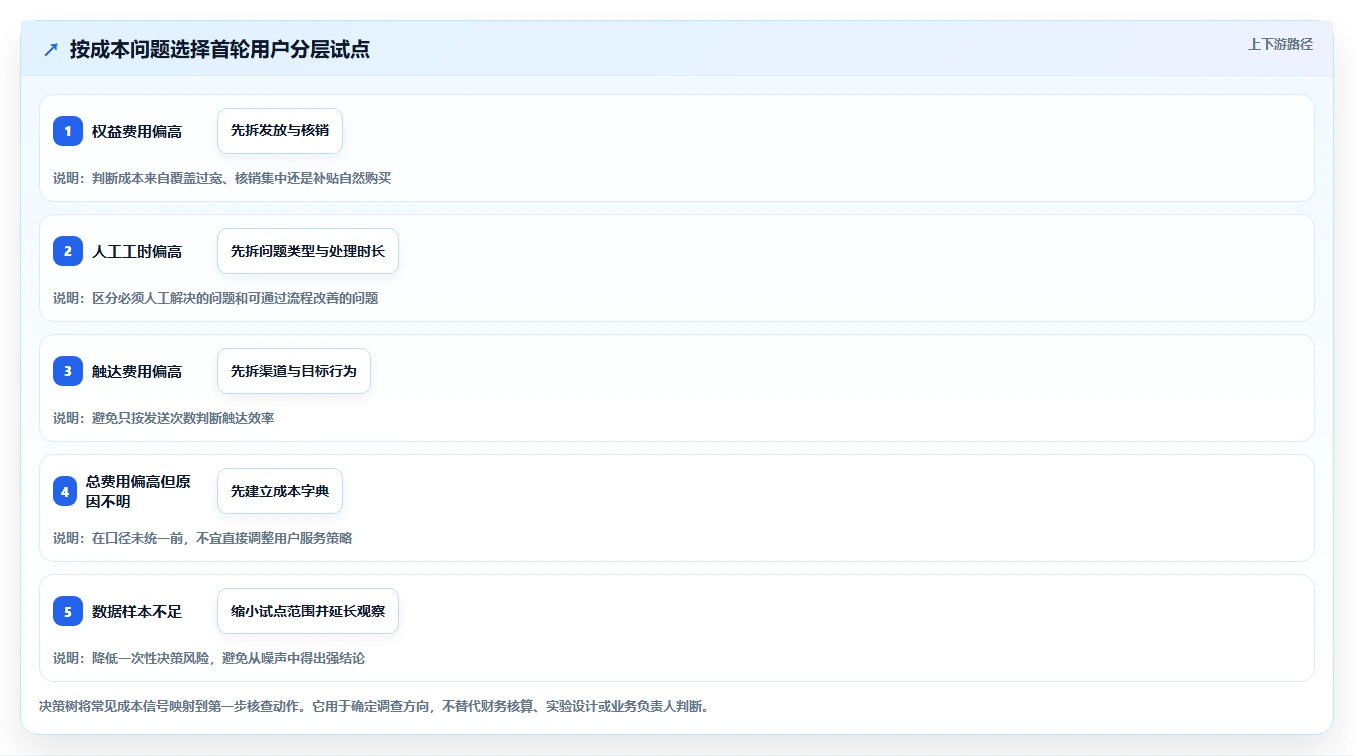Click the arrow icon beside the panel title
Screen dimensions: 1354x756
click(51, 49)
